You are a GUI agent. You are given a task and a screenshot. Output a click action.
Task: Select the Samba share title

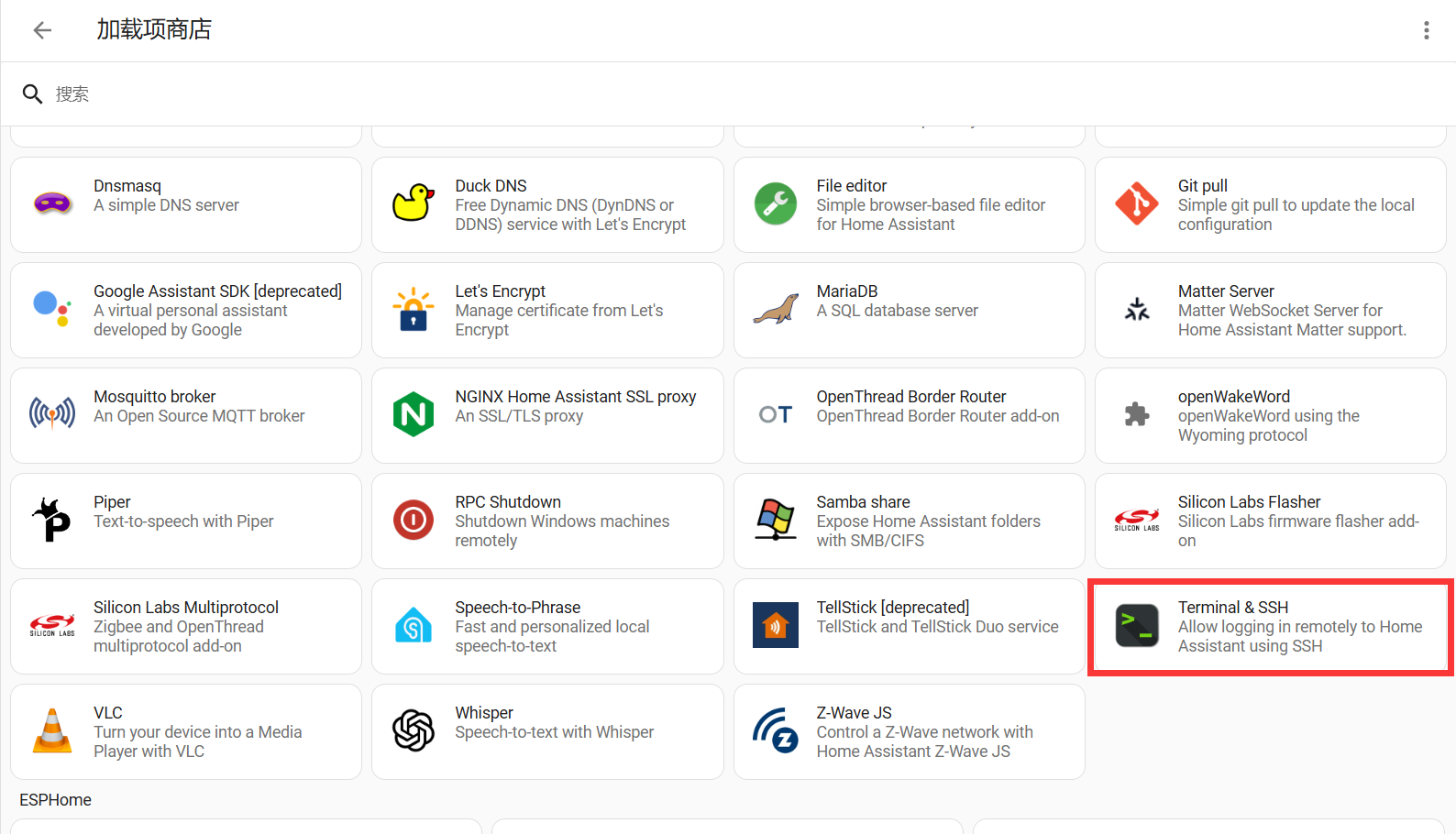tap(864, 502)
